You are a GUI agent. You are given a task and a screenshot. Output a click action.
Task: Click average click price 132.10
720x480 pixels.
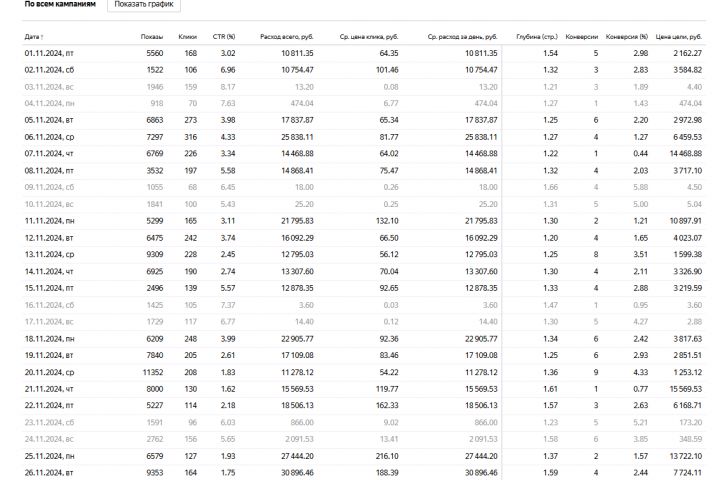pos(387,221)
